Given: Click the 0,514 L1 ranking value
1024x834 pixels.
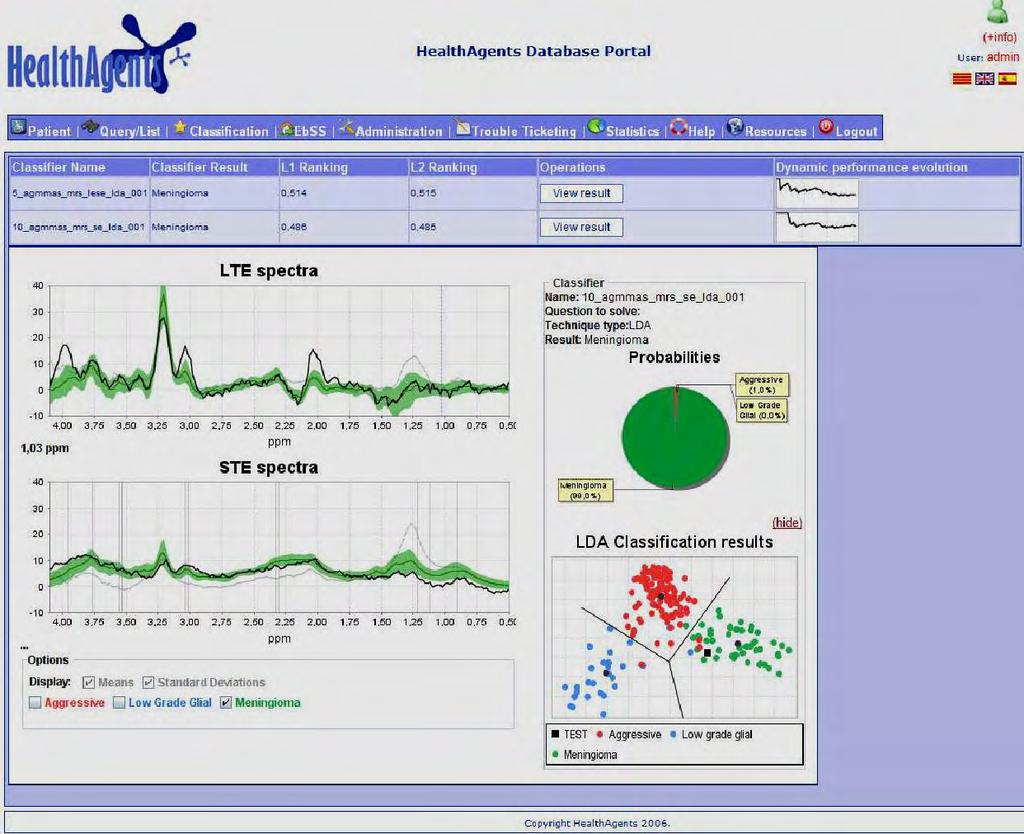Looking at the screenshot, I should (294, 193).
